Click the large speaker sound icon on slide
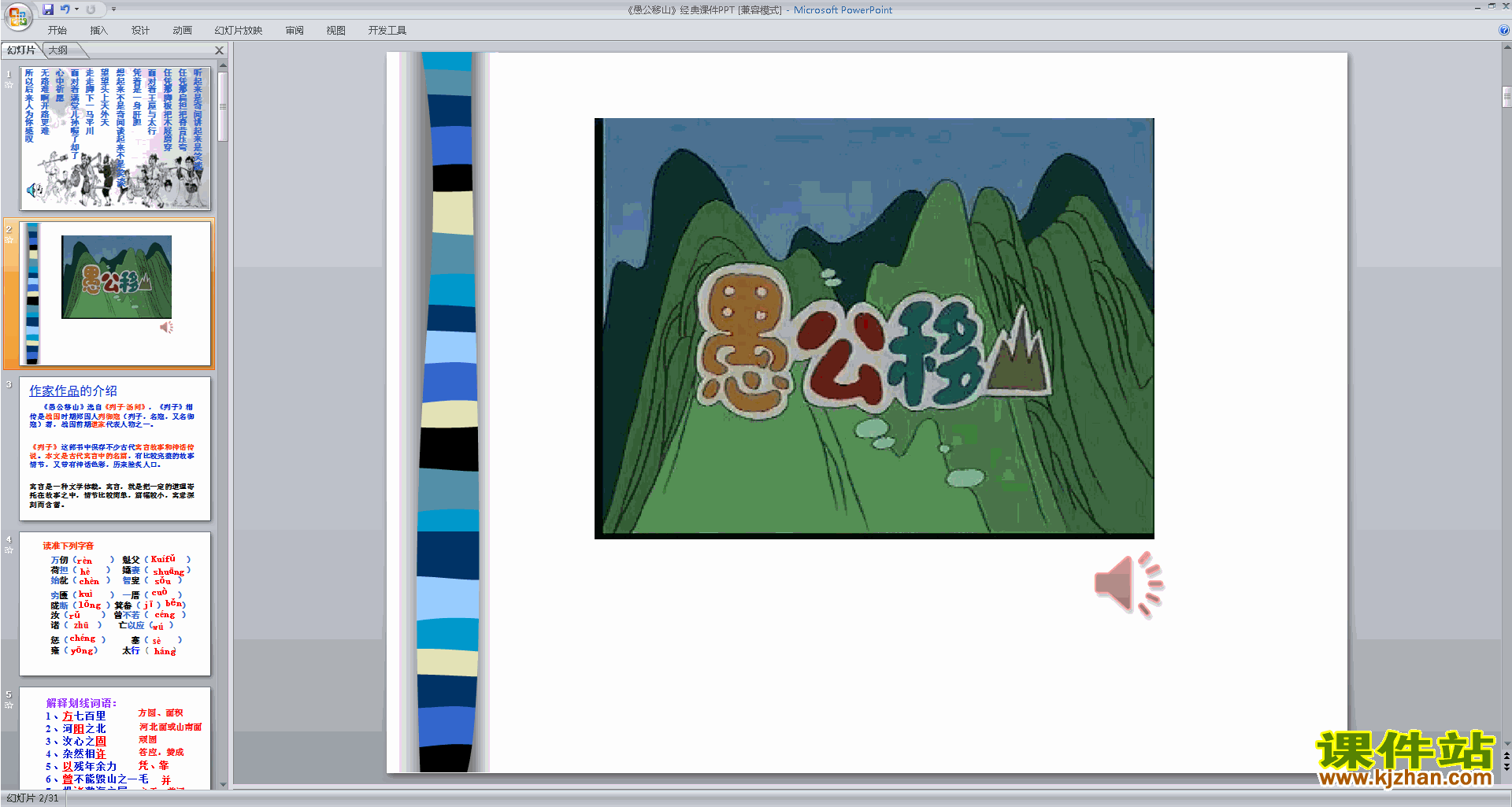 [1128, 584]
